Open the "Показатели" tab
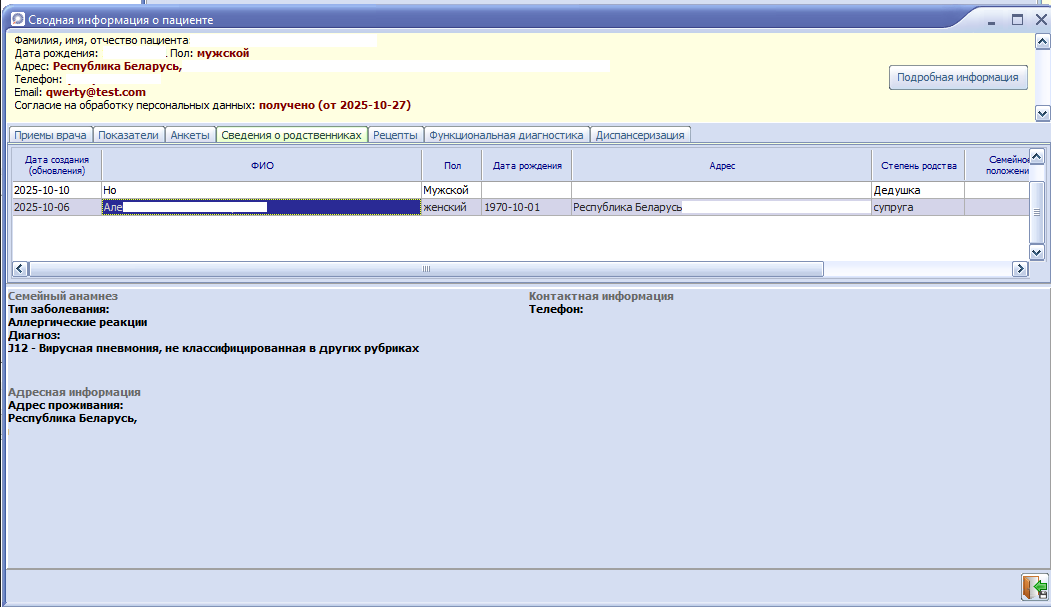 (129, 135)
